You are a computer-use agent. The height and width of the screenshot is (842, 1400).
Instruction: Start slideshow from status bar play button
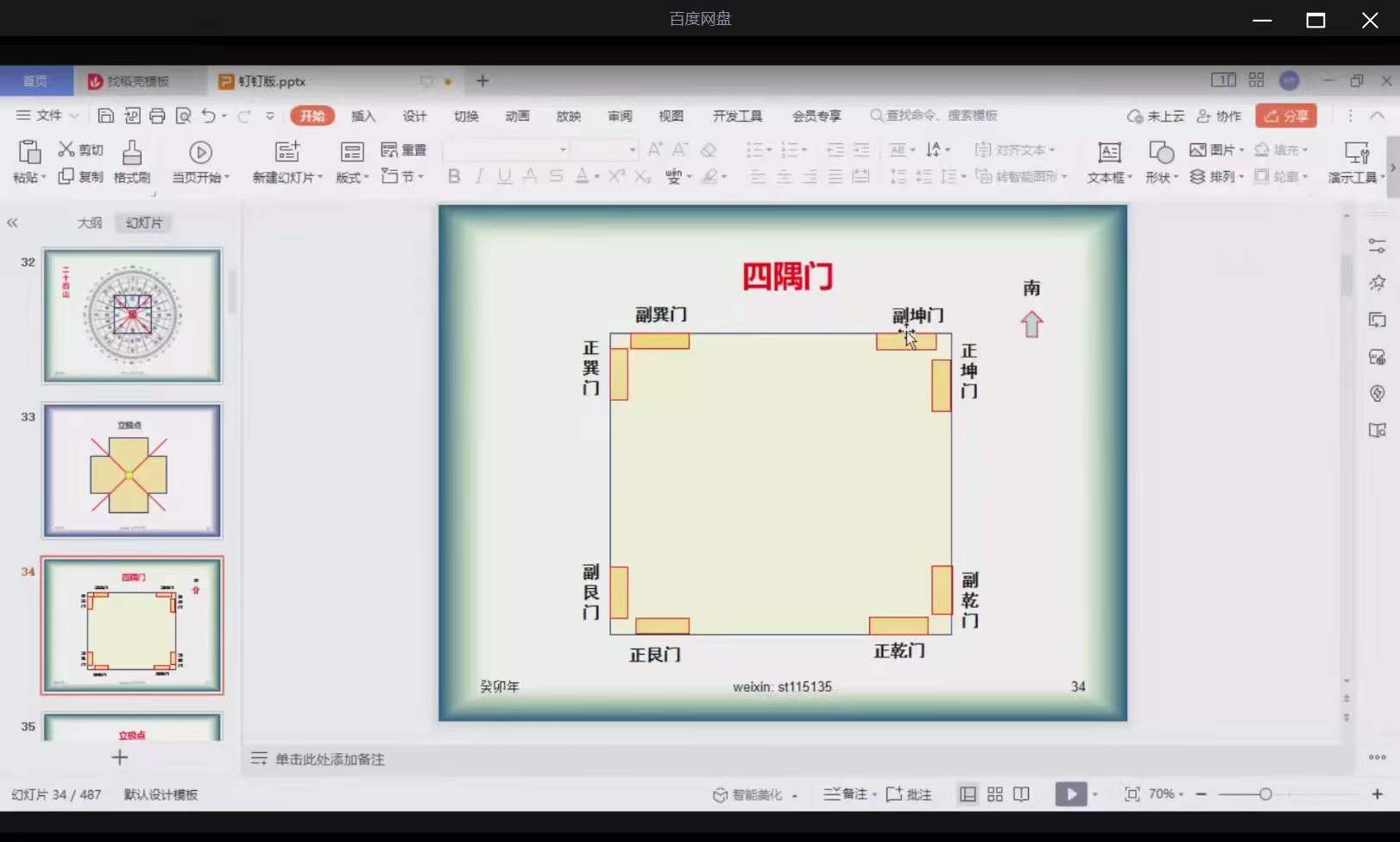[x=1070, y=794]
